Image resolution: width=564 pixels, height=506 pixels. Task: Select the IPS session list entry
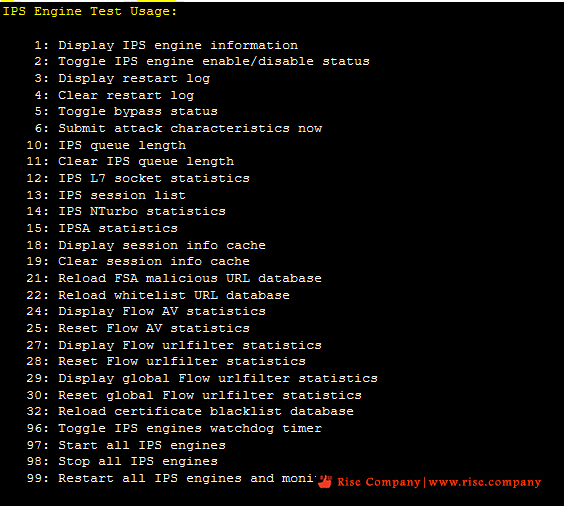106,195
